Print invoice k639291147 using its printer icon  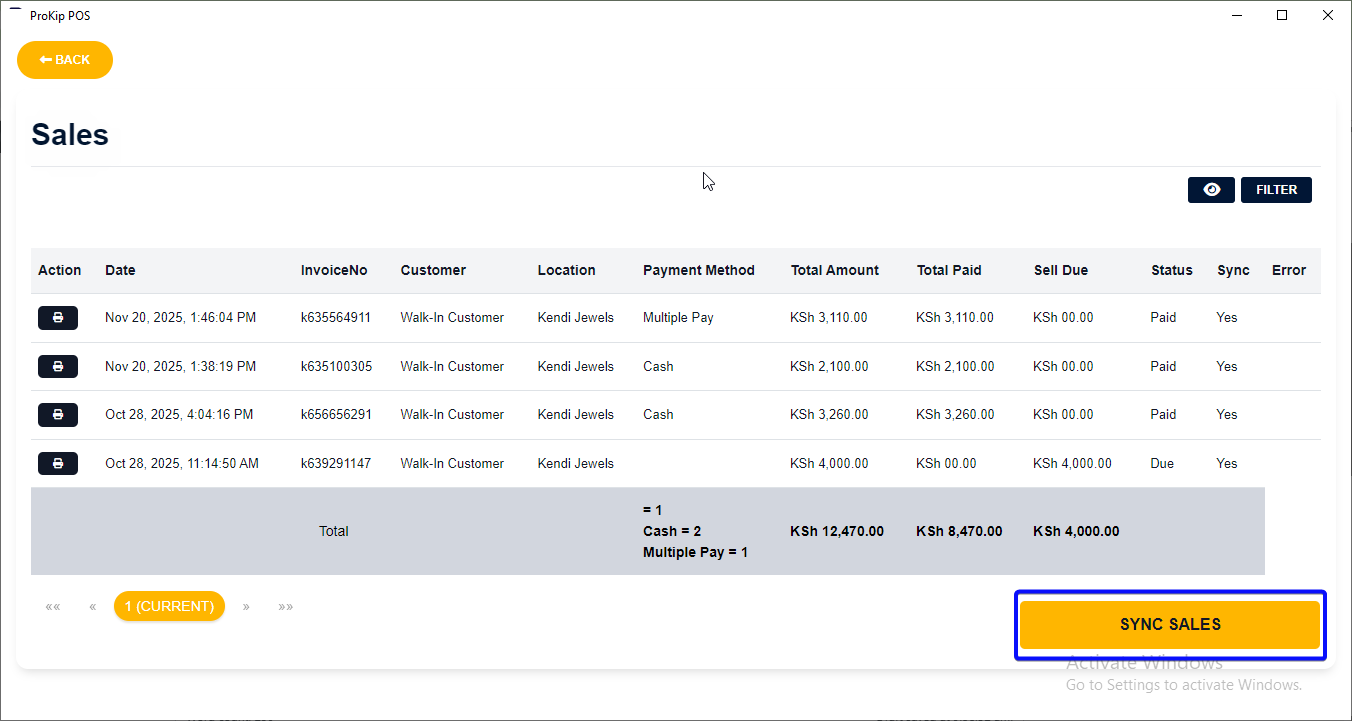tap(58, 464)
